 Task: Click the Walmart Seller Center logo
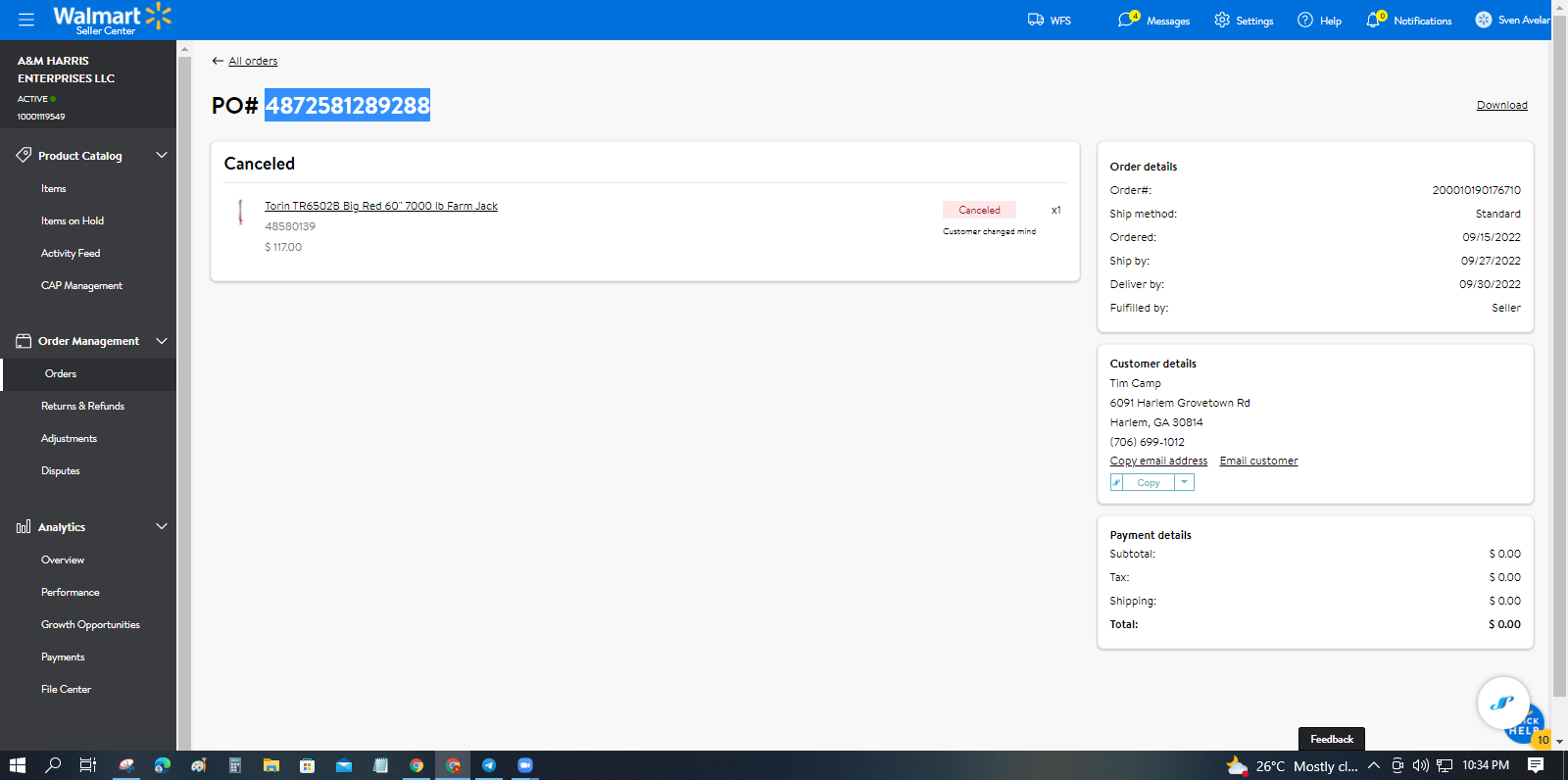pyautogui.click(x=112, y=19)
